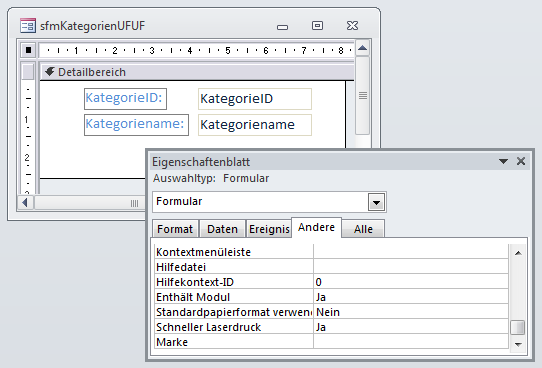
Task: Click the form window's horizontal scrollbar thumb
Action: click(x=90, y=203)
